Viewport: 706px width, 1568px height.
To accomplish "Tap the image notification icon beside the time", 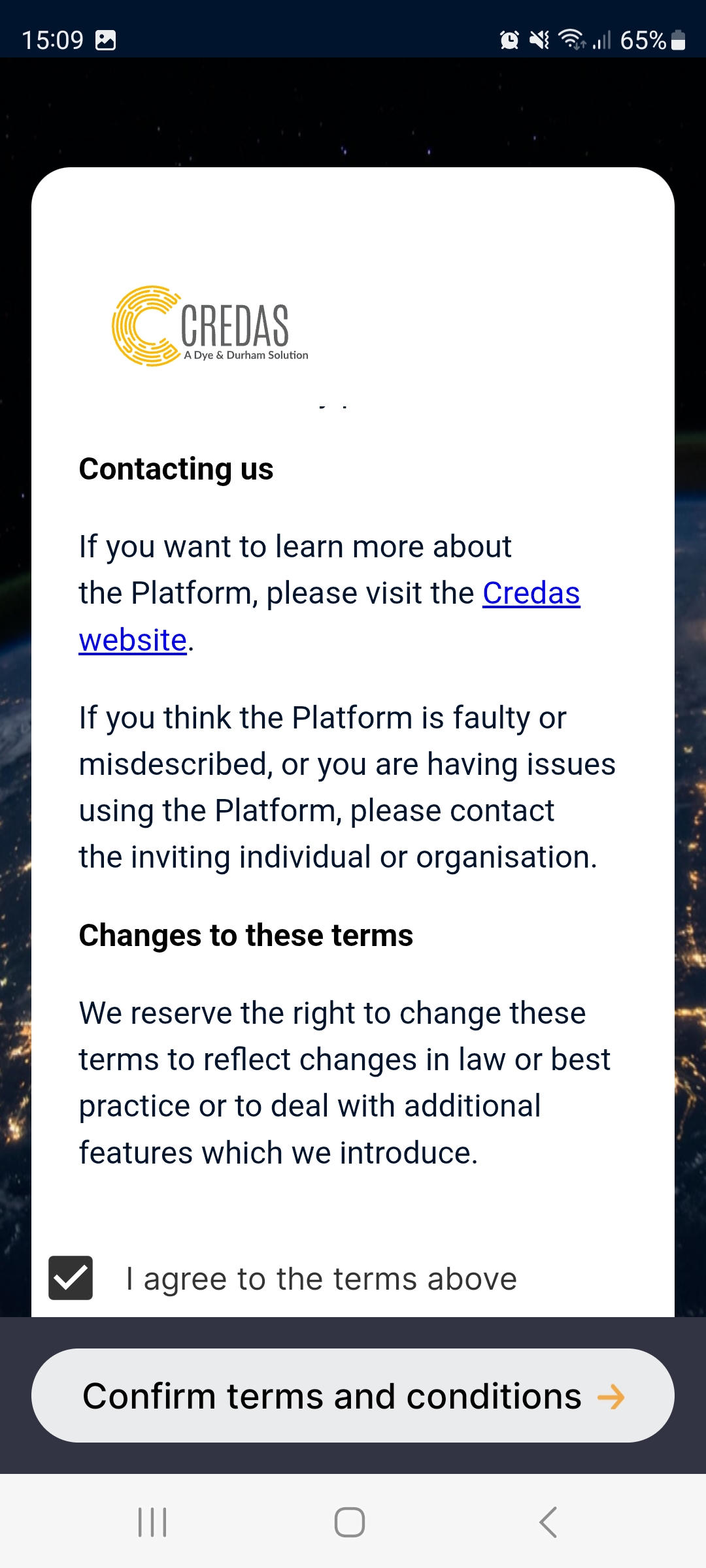I will click(106, 41).
